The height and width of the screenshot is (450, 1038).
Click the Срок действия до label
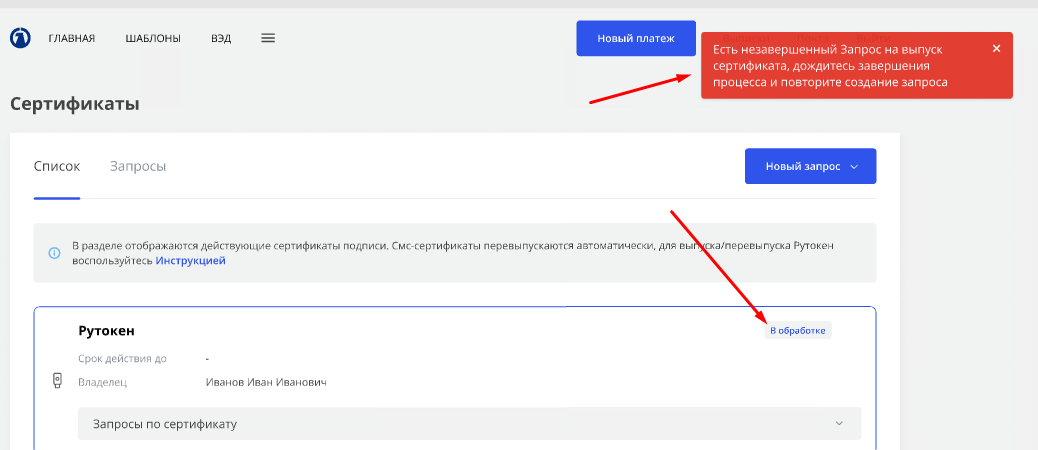(x=122, y=359)
